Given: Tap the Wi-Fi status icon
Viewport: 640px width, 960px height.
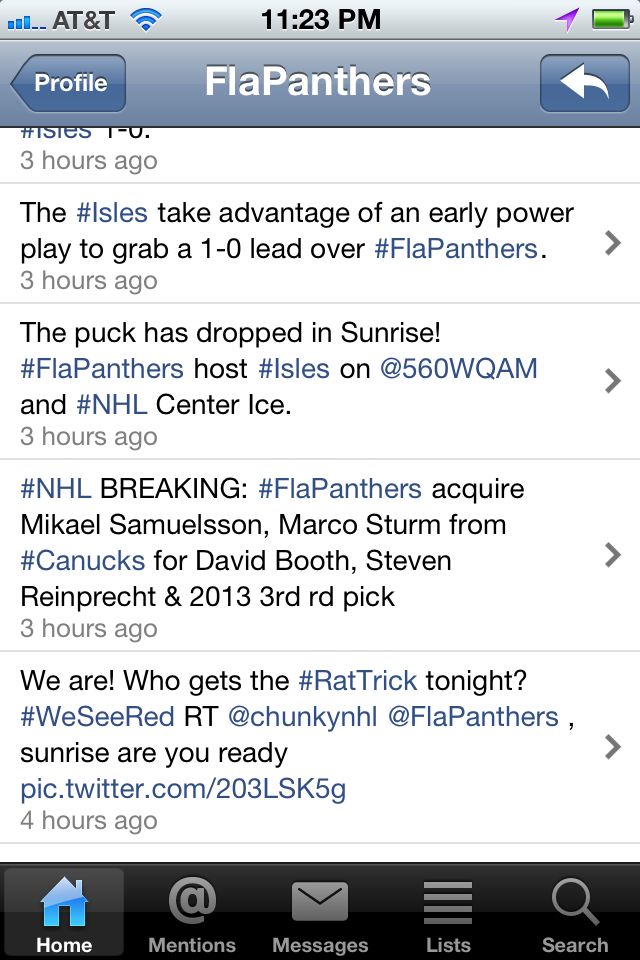Looking at the screenshot, I should coord(146,19).
